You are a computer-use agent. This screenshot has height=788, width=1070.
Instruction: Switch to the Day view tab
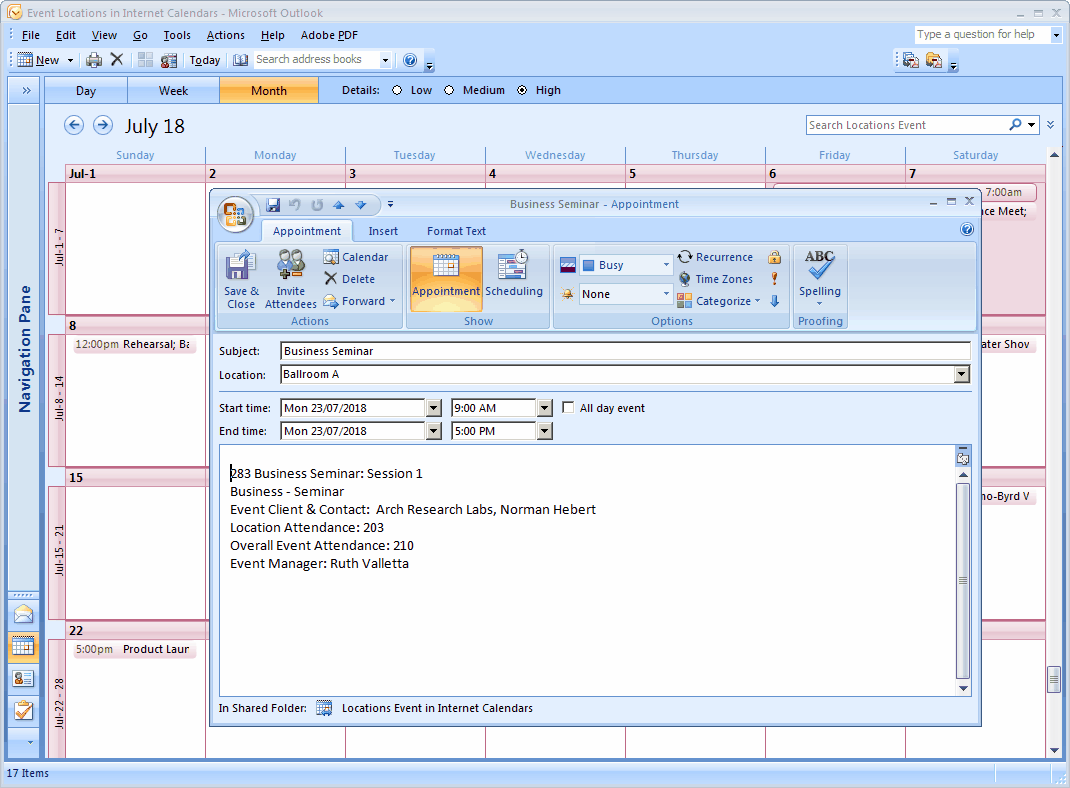(x=86, y=91)
